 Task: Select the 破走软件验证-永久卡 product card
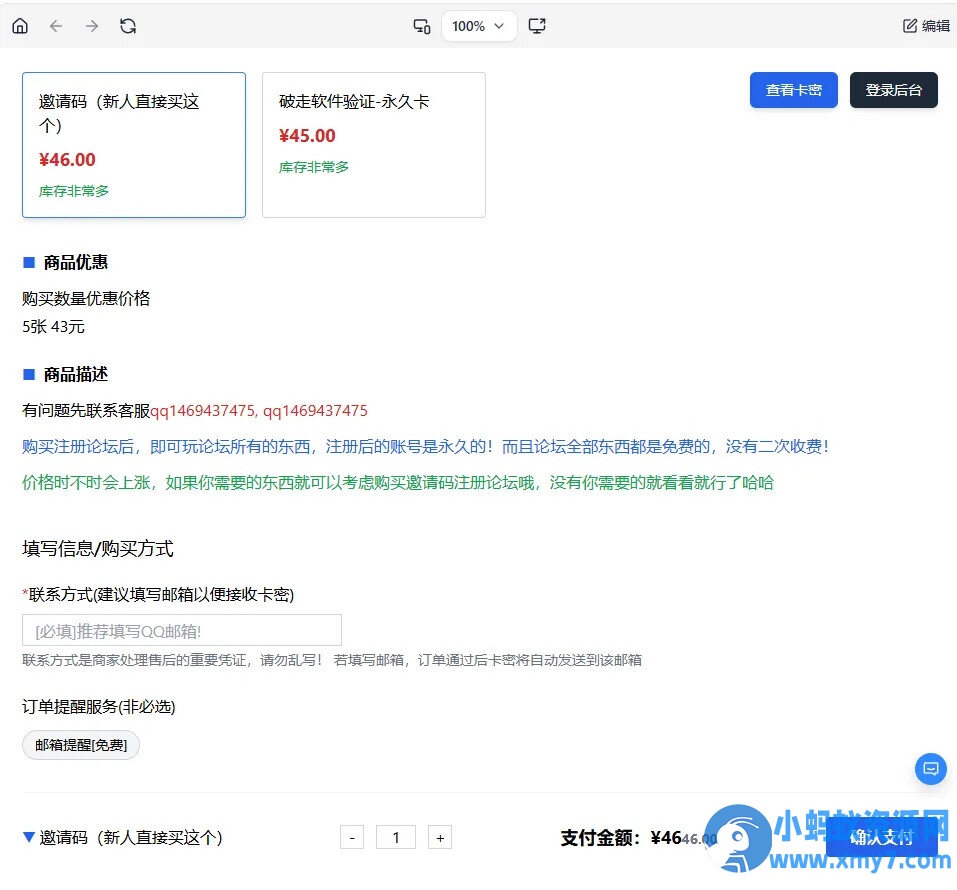pyautogui.click(x=373, y=144)
